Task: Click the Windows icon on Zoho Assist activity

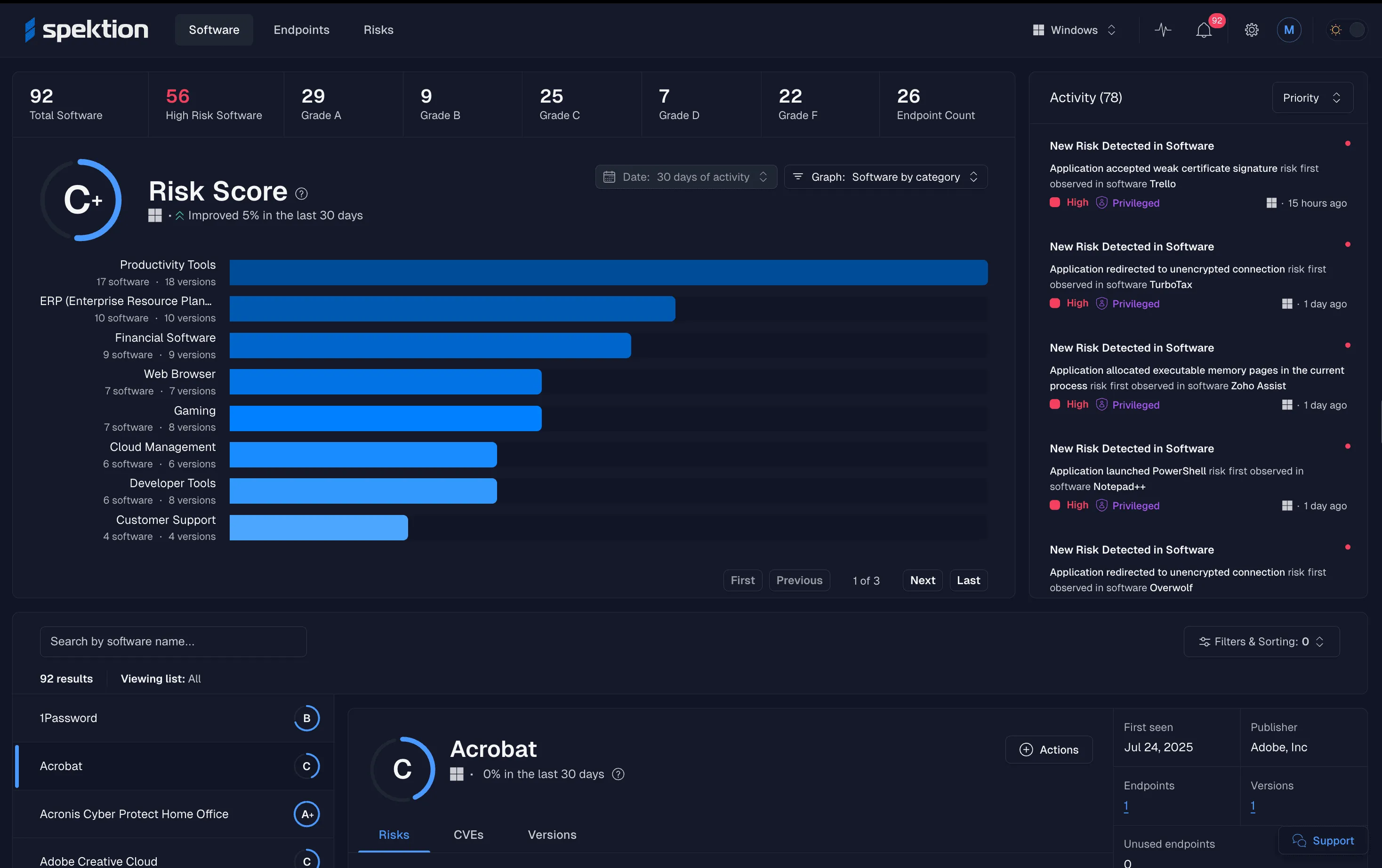Action: click(x=1287, y=405)
